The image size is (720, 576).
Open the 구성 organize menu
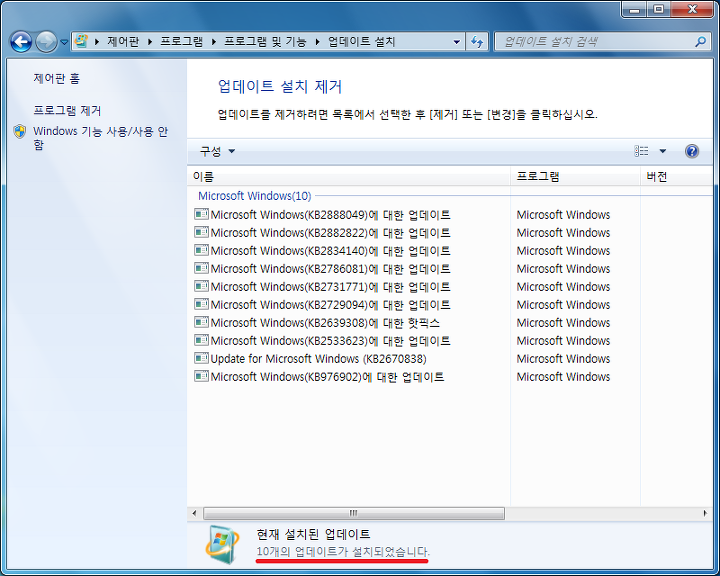pos(217,151)
